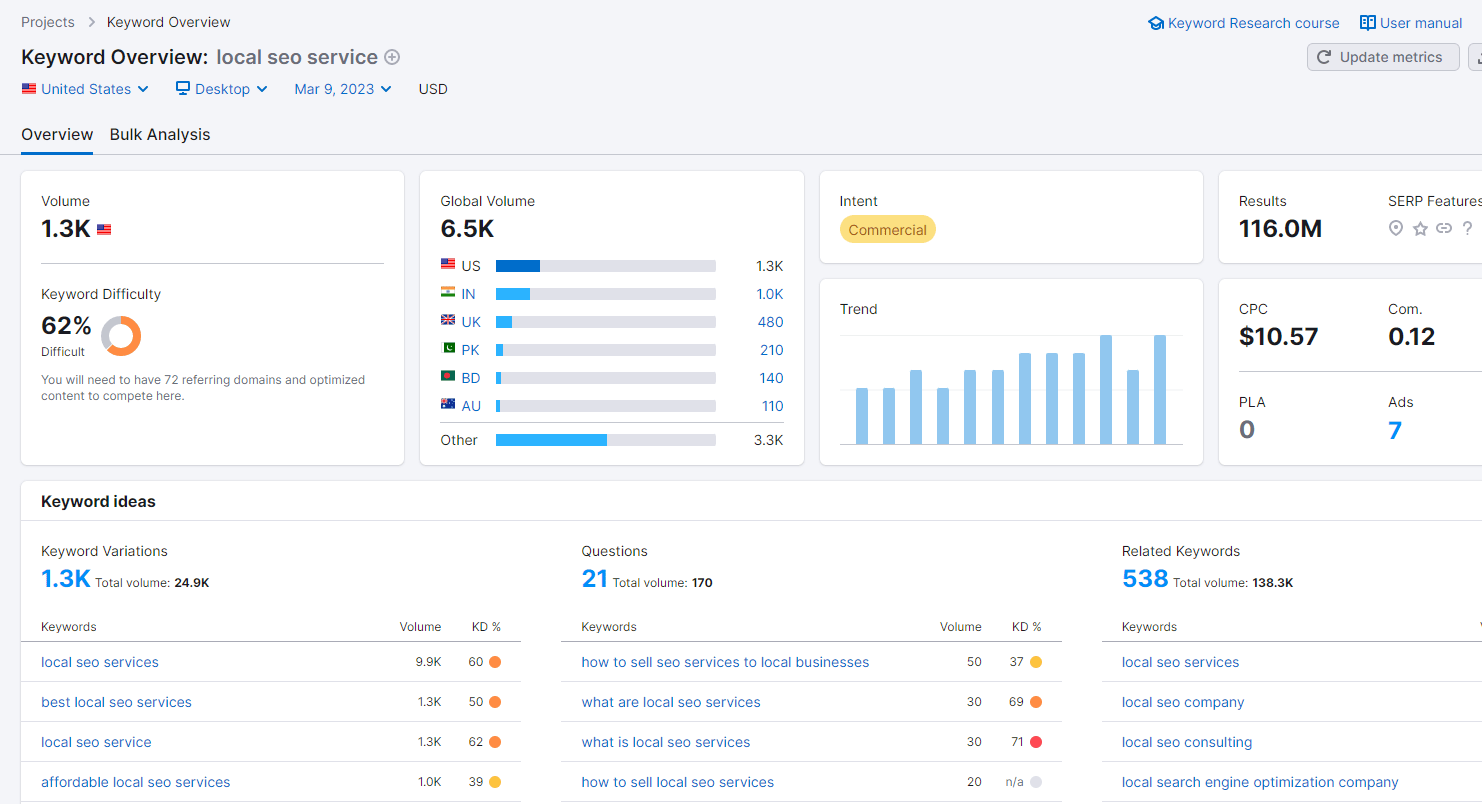The height and width of the screenshot is (804, 1482).
Task: Click the reviews star SERP feature icon
Action: click(x=1420, y=229)
